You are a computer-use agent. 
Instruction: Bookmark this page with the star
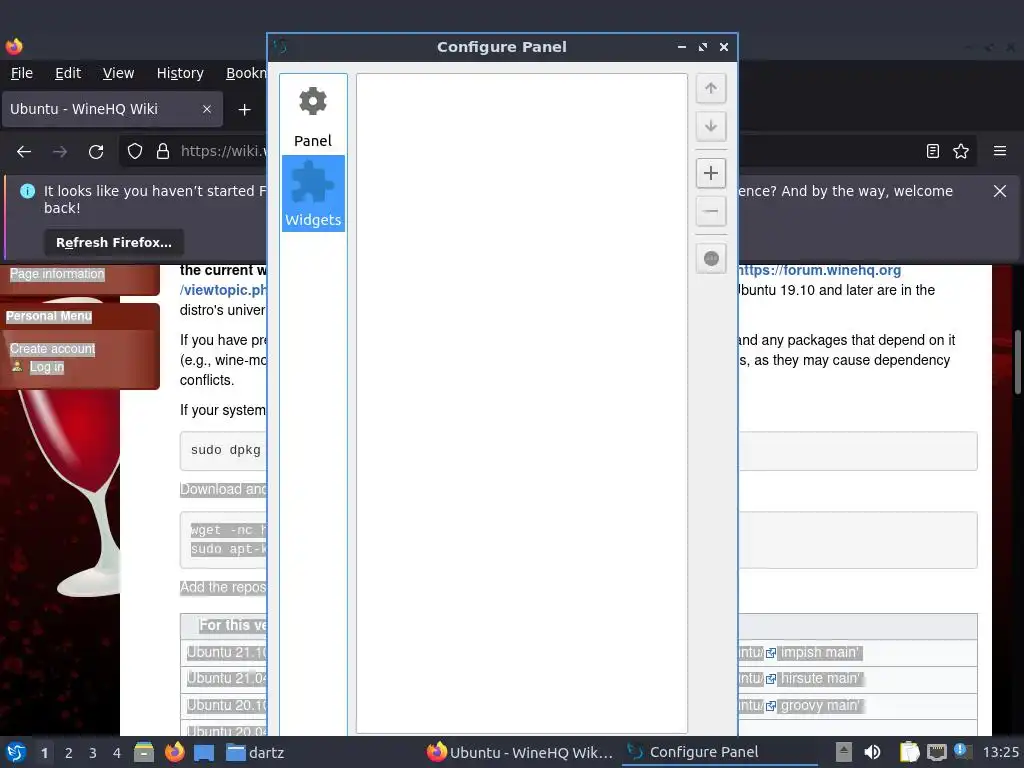[961, 152]
